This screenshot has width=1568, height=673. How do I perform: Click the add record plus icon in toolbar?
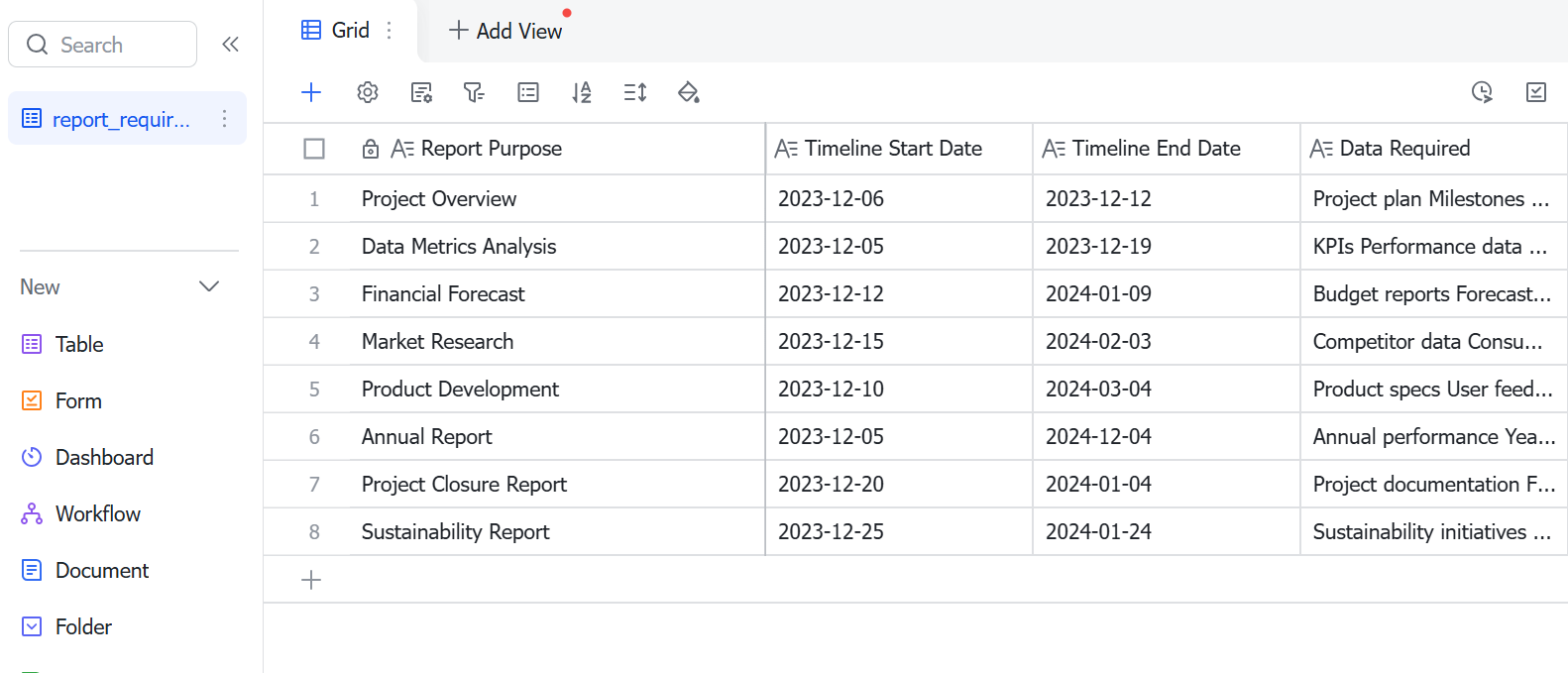311,92
